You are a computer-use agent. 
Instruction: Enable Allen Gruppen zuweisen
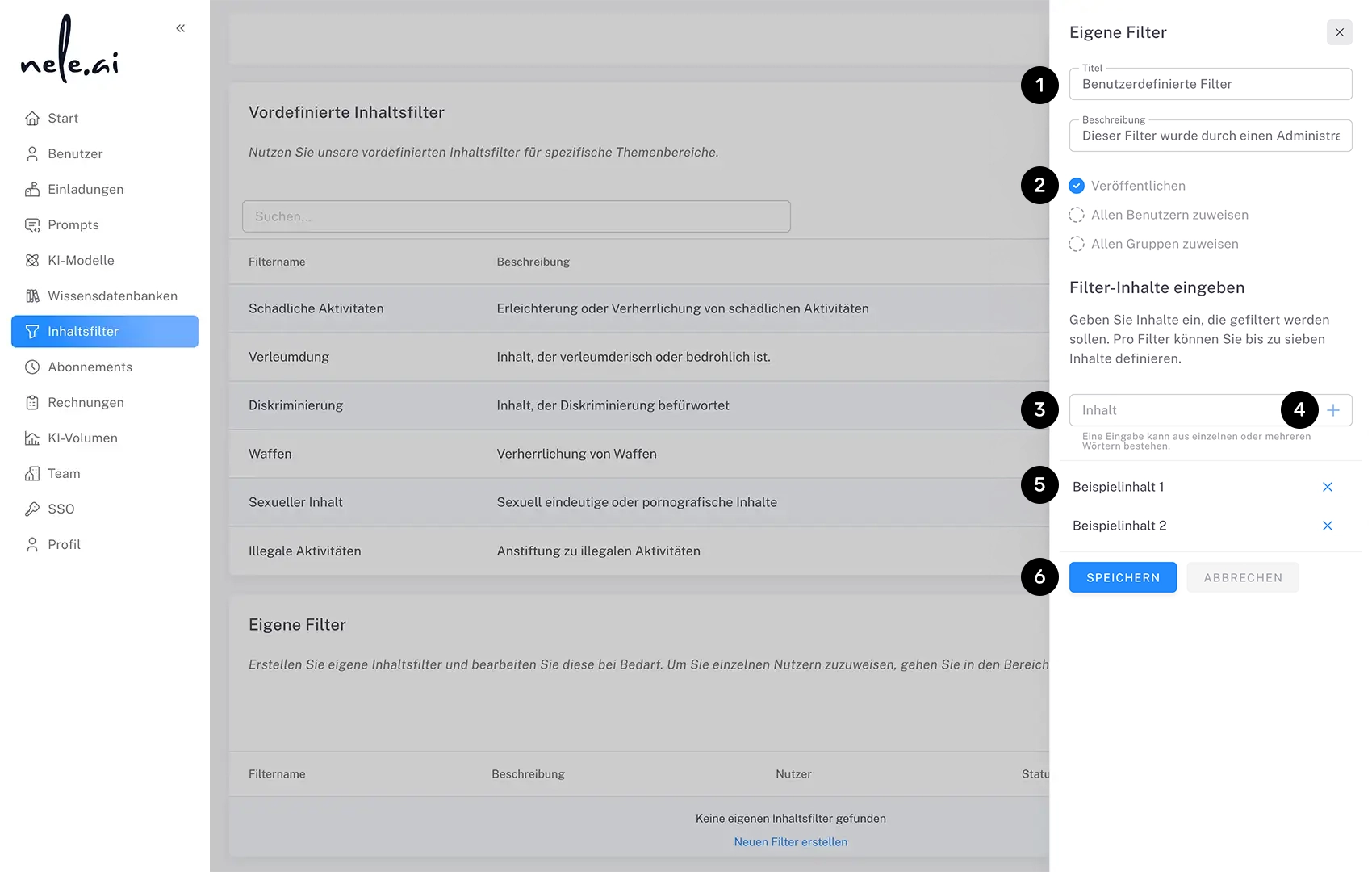pos(1077,244)
